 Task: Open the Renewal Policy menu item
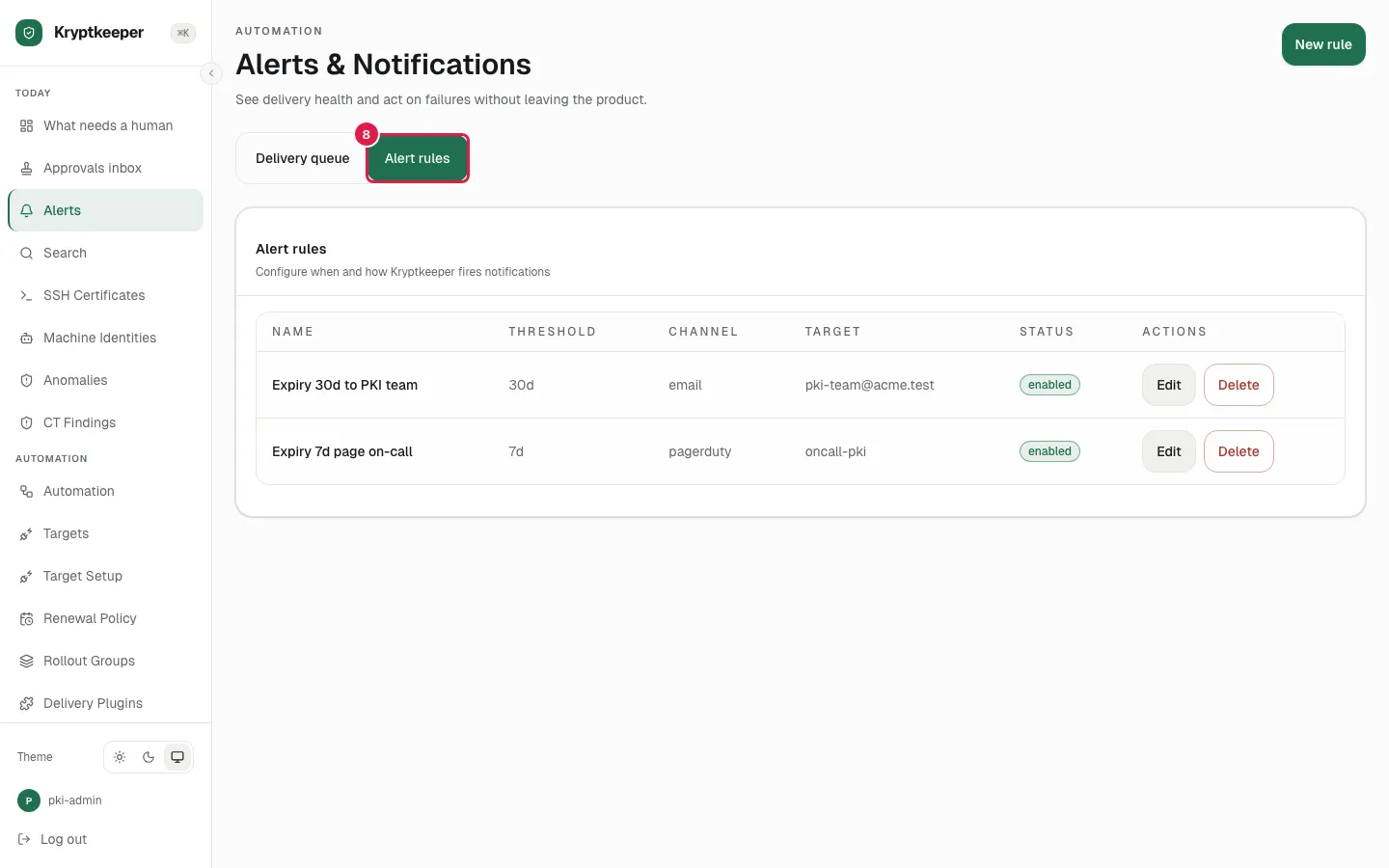[106, 619]
